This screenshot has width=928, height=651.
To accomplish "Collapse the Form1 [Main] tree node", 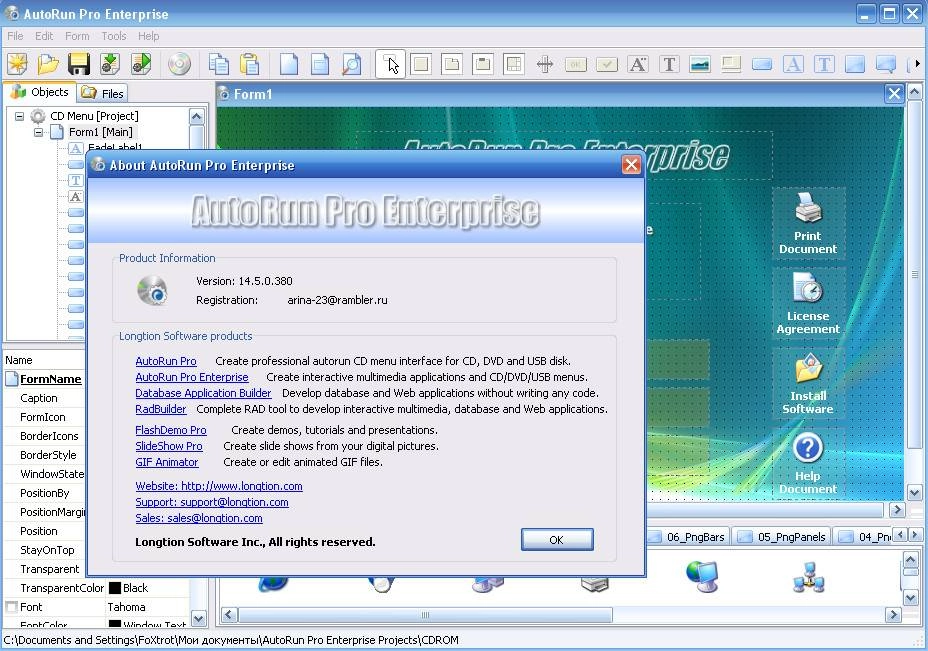I will (38, 133).
